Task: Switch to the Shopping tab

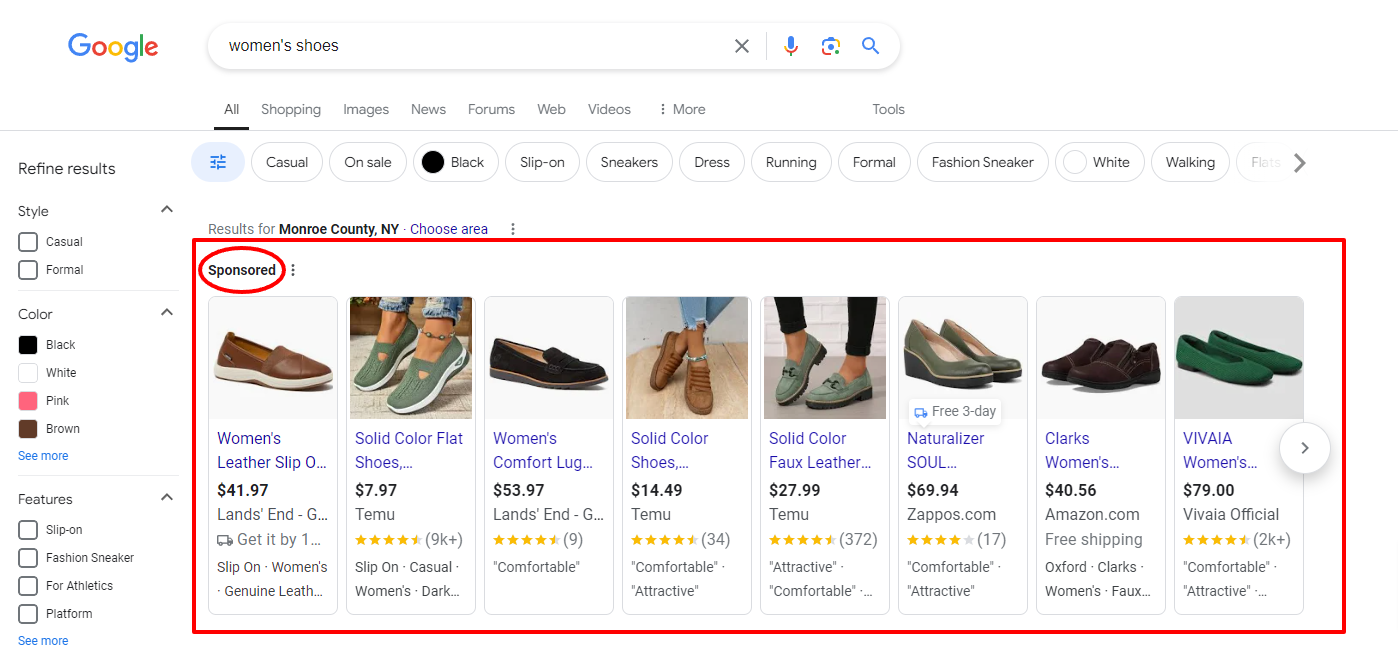Action: tap(291, 109)
